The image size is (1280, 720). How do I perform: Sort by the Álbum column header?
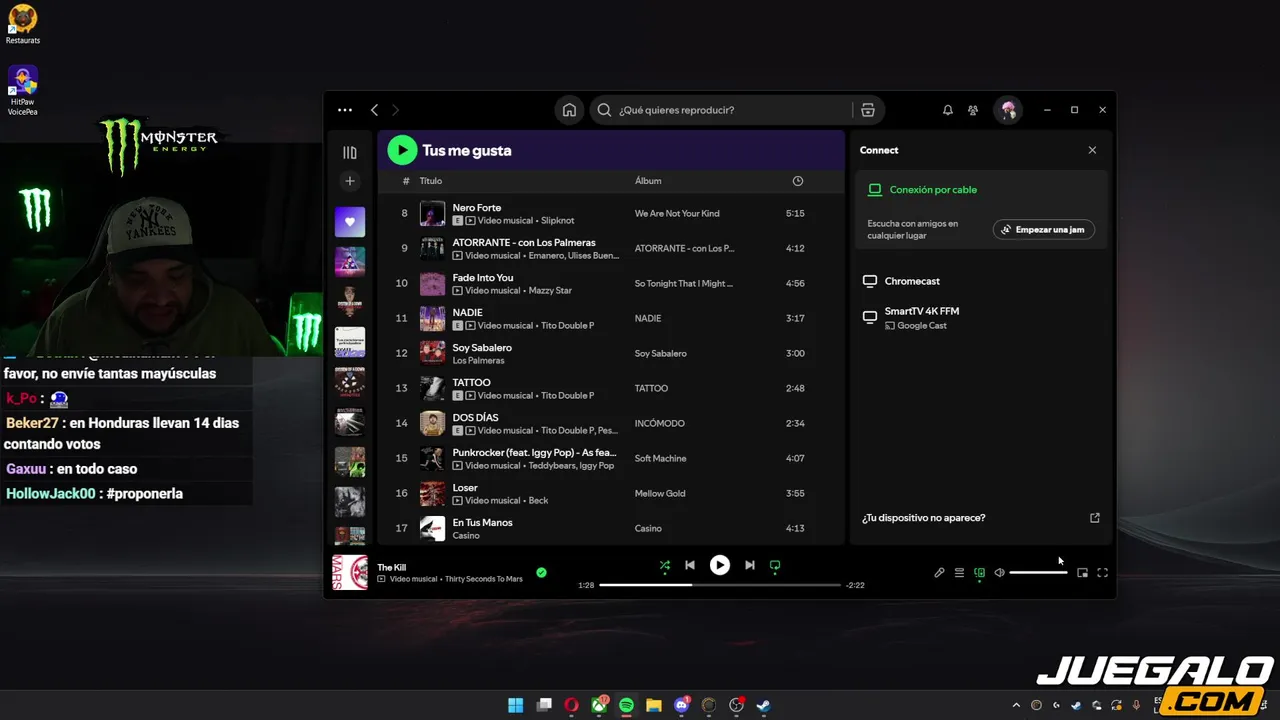click(648, 181)
